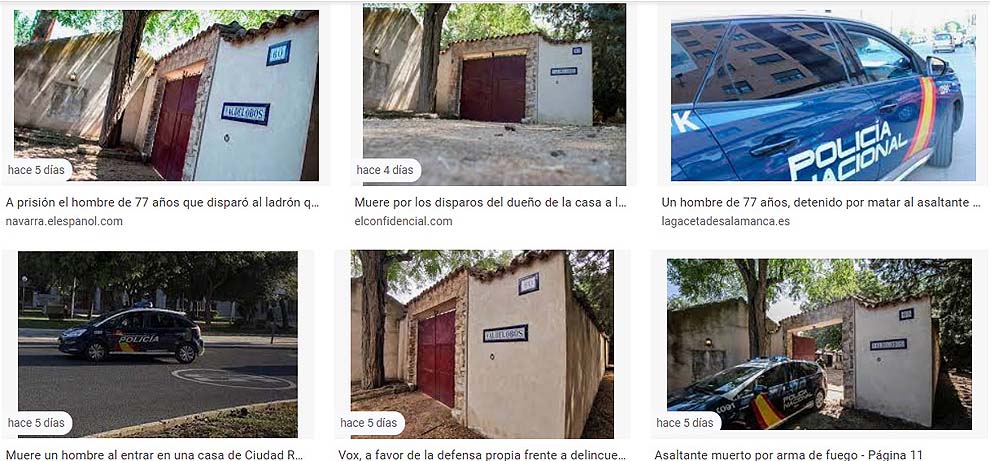
Task: Open source link navarra.elespanol.com
Action: click(x=64, y=221)
